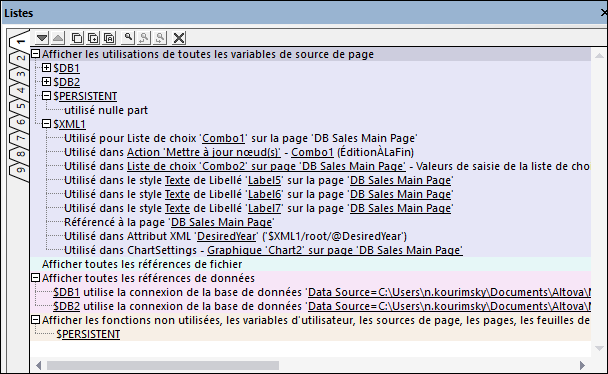Screen dimensions: 608x374
Task: Click the Previous (up arrow) toolbar icon
Action: [x=58, y=38]
